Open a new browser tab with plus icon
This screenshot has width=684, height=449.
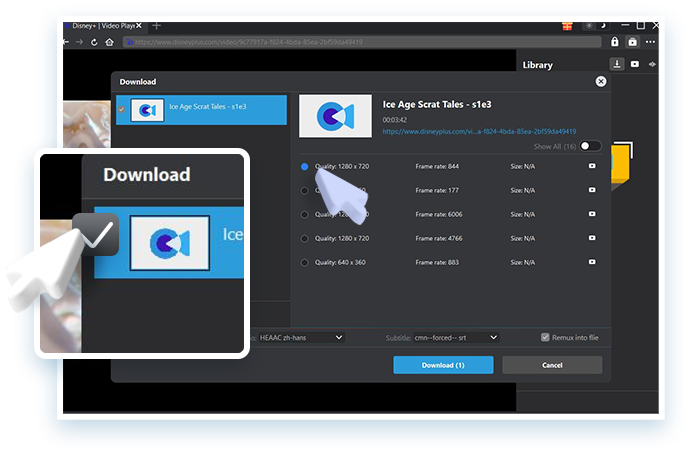(x=157, y=26)
